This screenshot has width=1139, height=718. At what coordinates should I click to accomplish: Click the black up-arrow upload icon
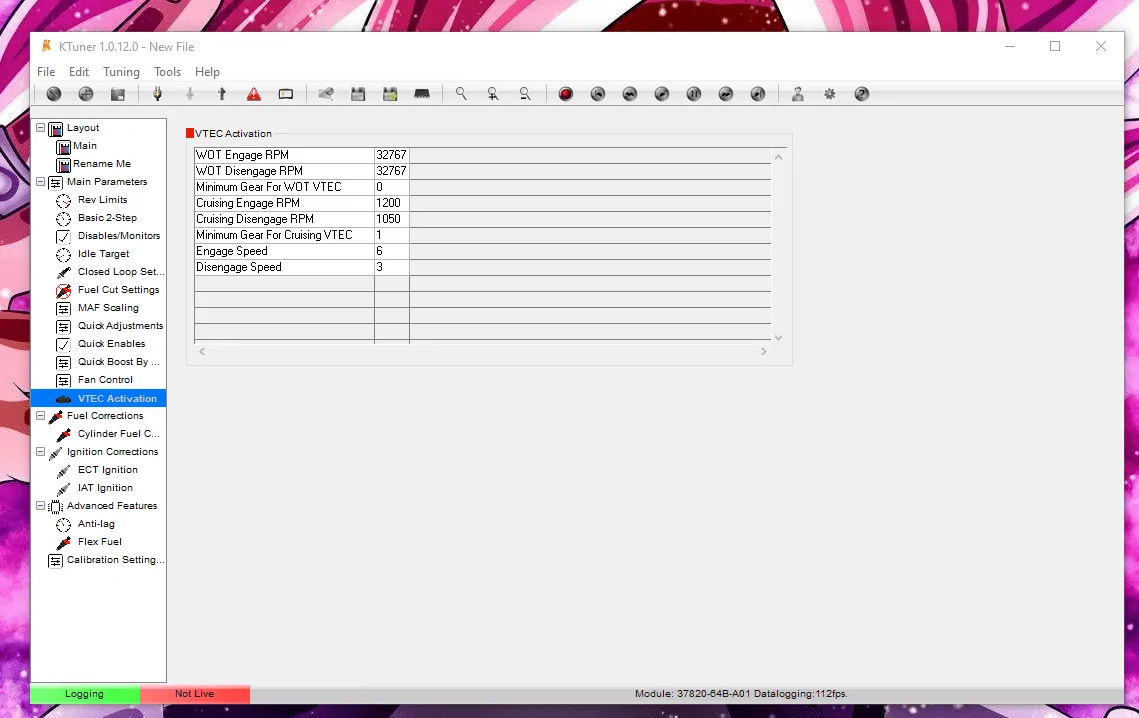click(x=222, y=94)
